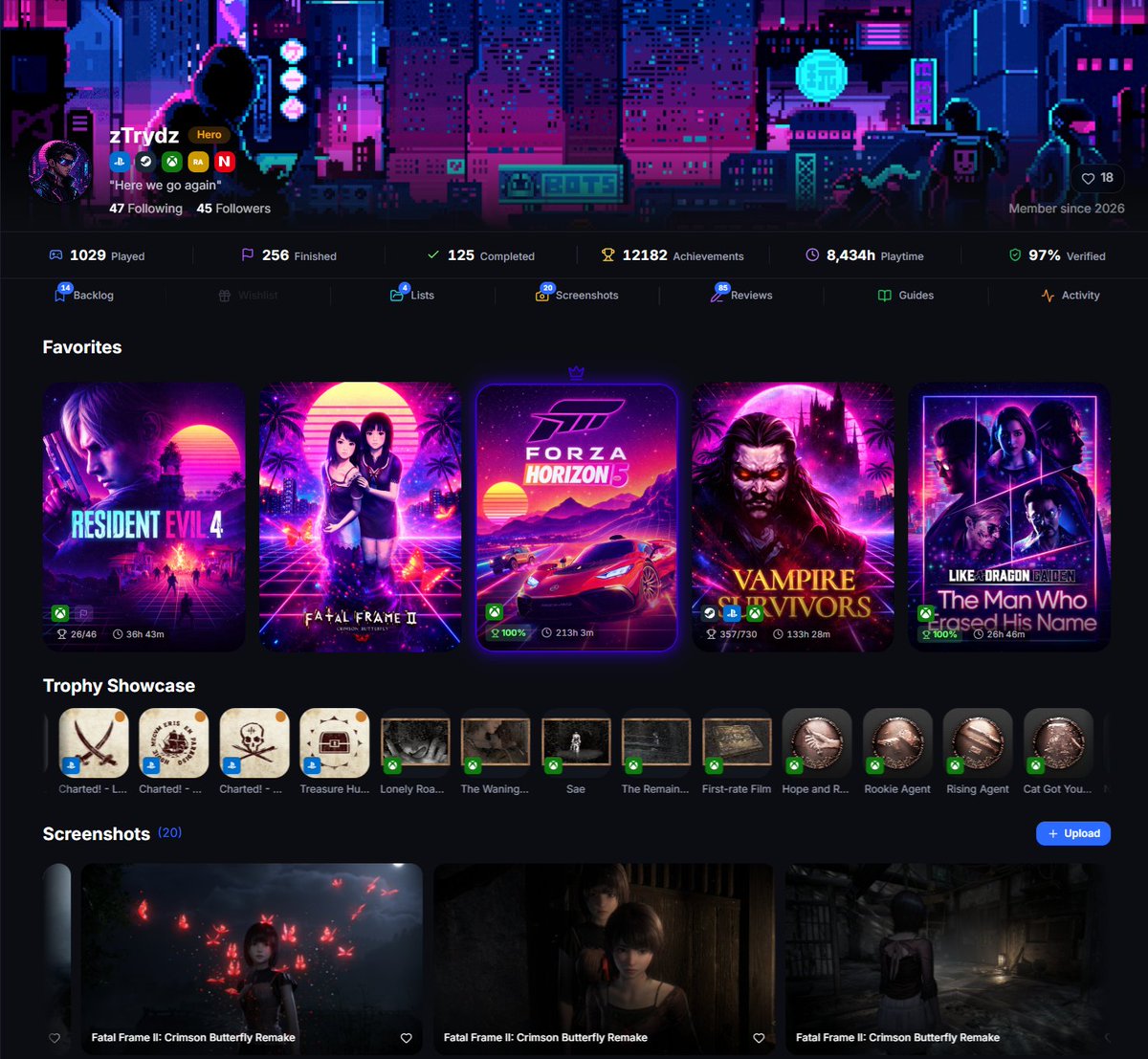Open the Like a Dragon Gaiden favorite card

tap(1009, 517)
